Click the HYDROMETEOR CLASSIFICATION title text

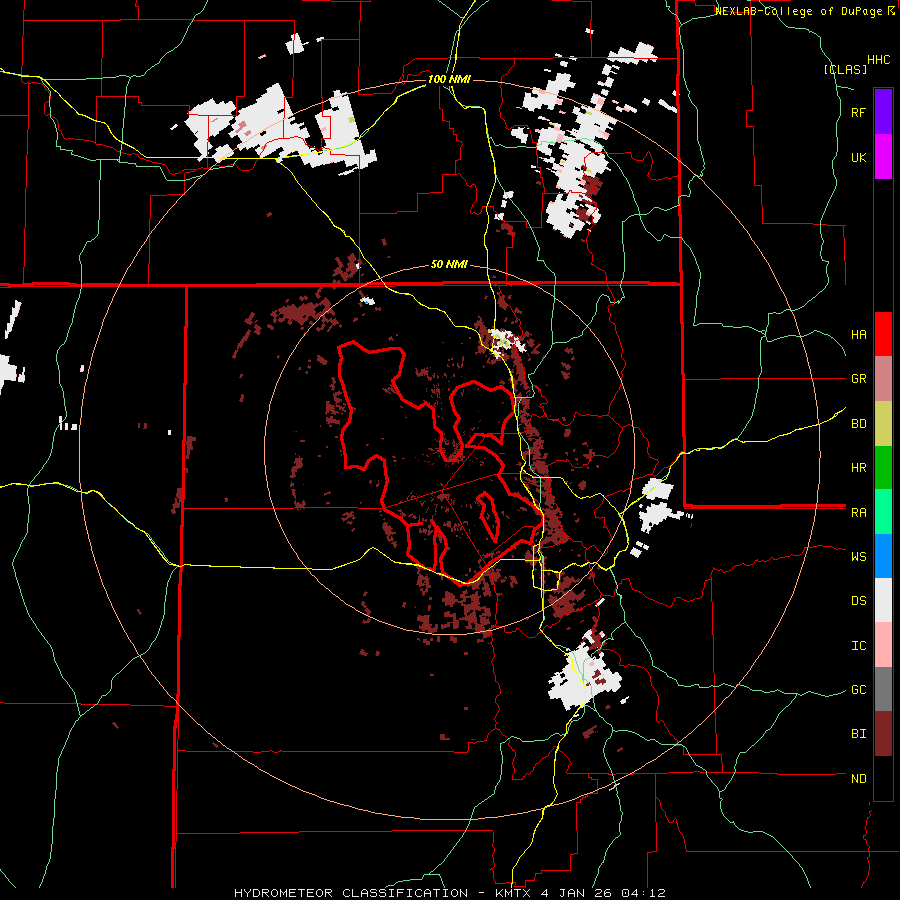pyautogui.click(x=351, y=893)
